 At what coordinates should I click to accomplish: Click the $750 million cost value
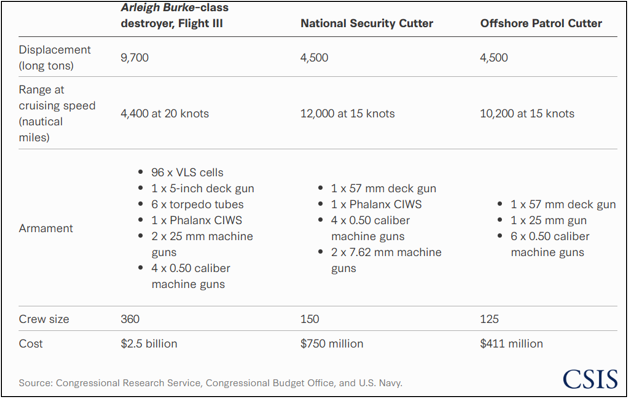(x=332, y=344)
